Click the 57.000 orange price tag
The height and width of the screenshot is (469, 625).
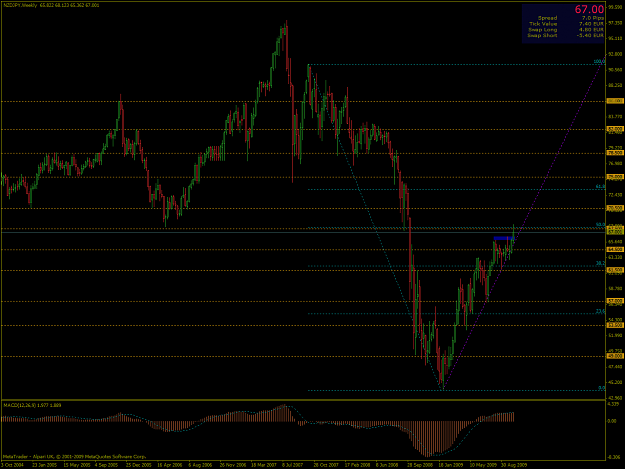(615, 301)
